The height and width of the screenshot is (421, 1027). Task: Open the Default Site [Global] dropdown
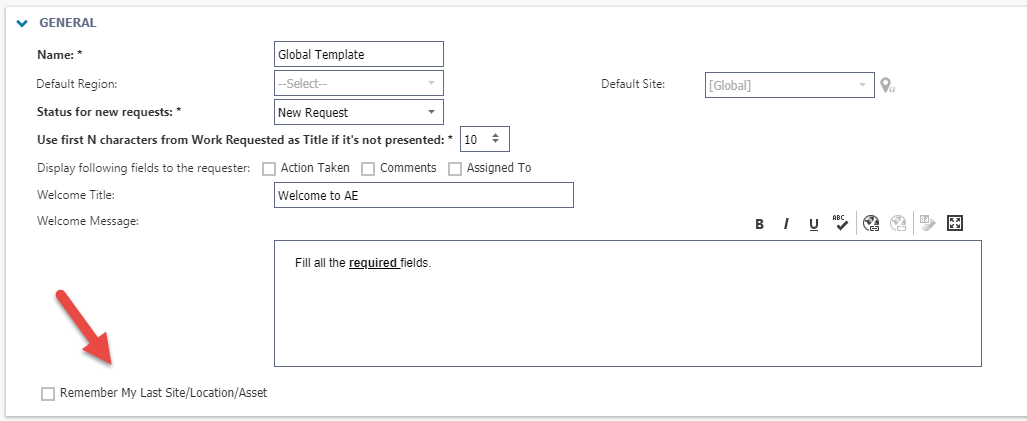[789, 84]
